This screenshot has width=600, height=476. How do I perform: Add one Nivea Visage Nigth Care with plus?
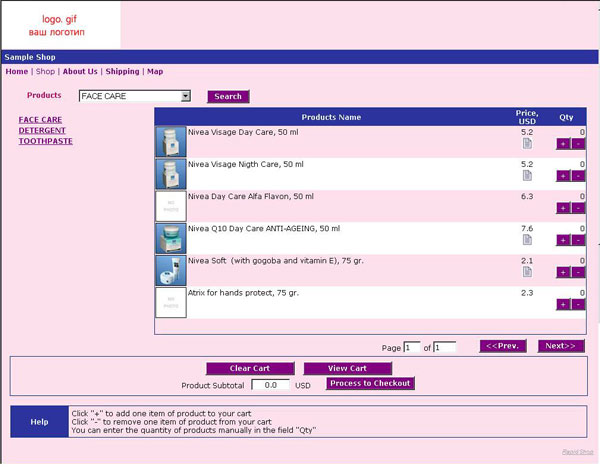click(x=563, y=176)
